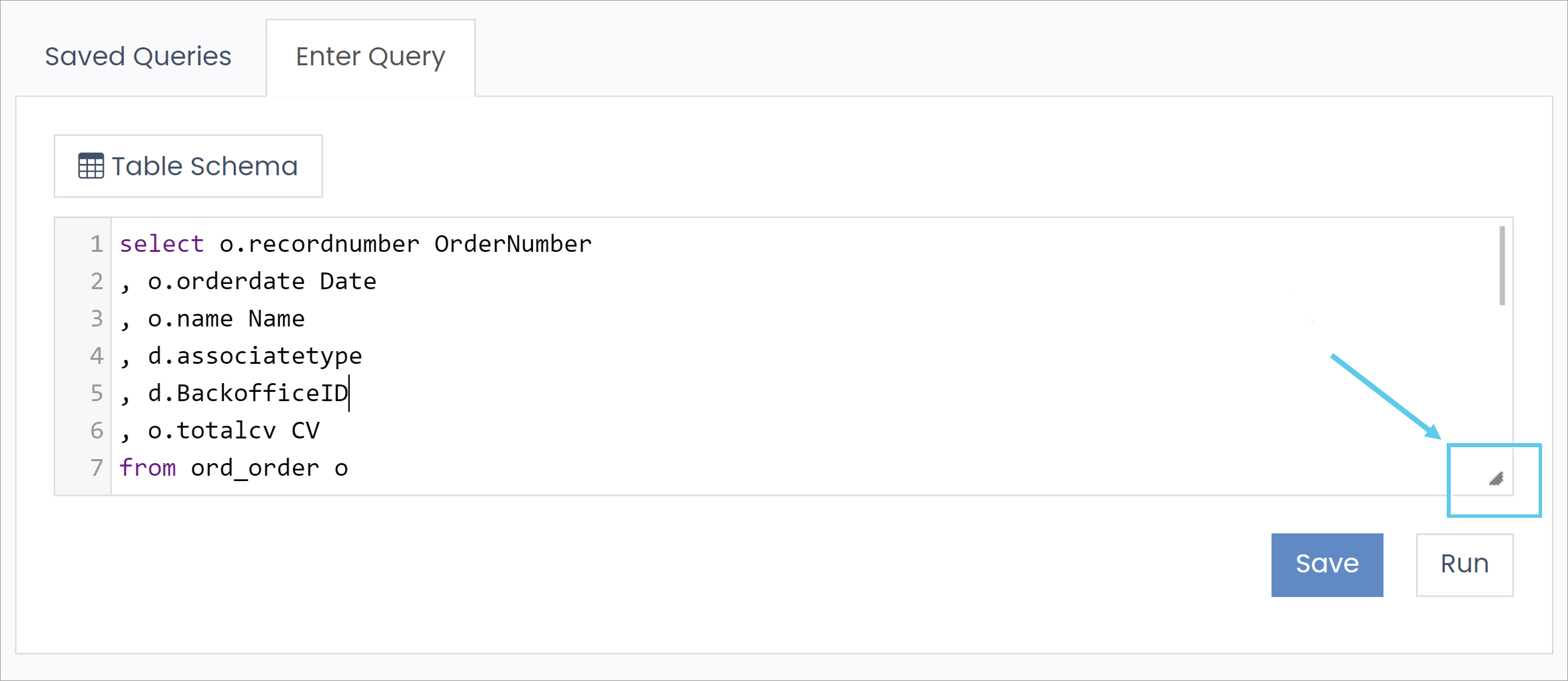Image resolution: width=1568 pixels, height=681 pixels.
Task: Switch to the Enter Query tab
Action: pyautogui.click(x=370, y=57)
